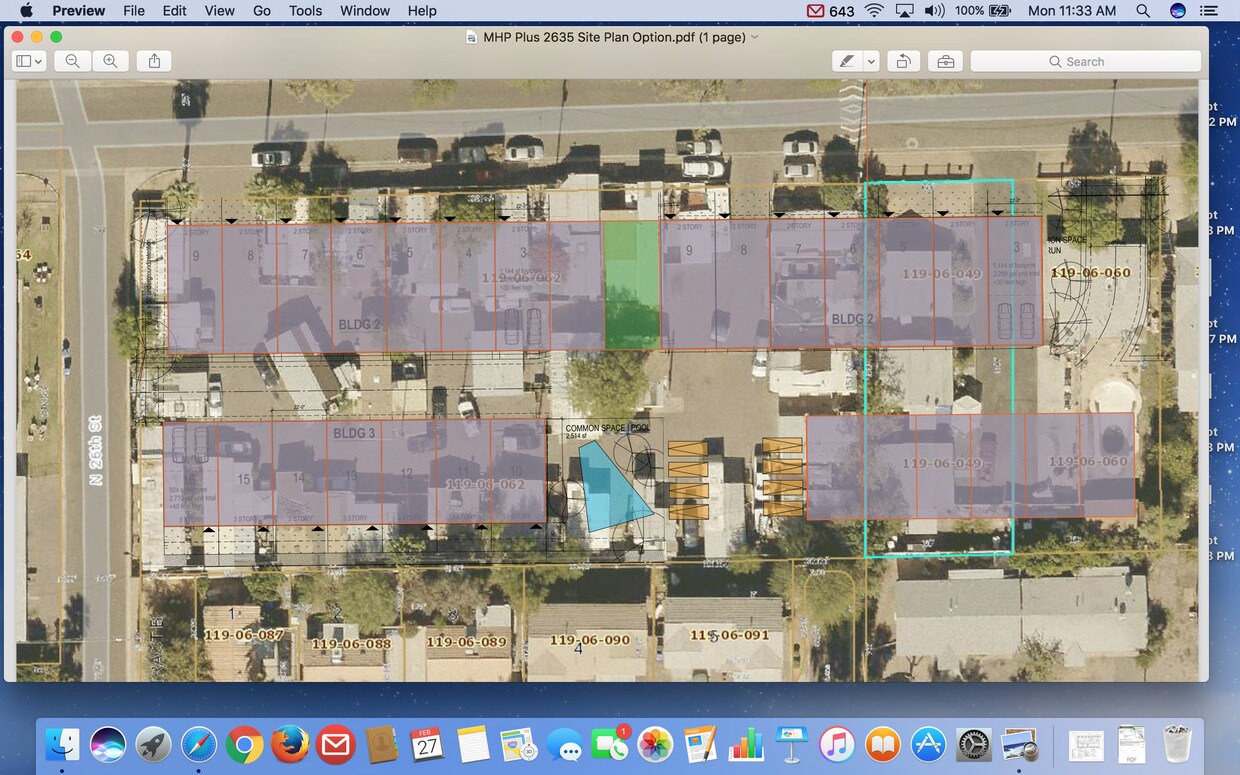The width and height of the screenshot is (1240, 775).
Task: Open iBooks from the Dock
Action: 883,745
